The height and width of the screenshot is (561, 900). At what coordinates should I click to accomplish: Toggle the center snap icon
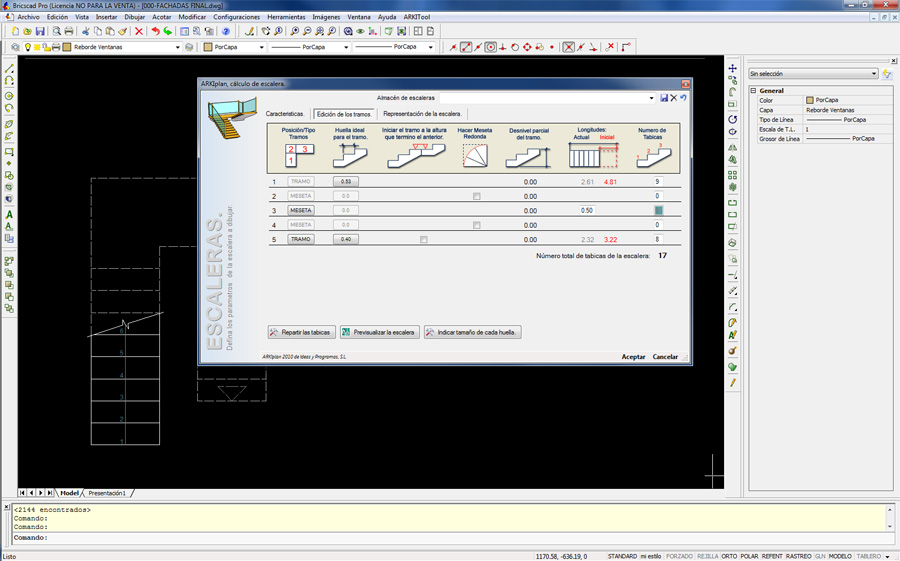click(490, 47)
